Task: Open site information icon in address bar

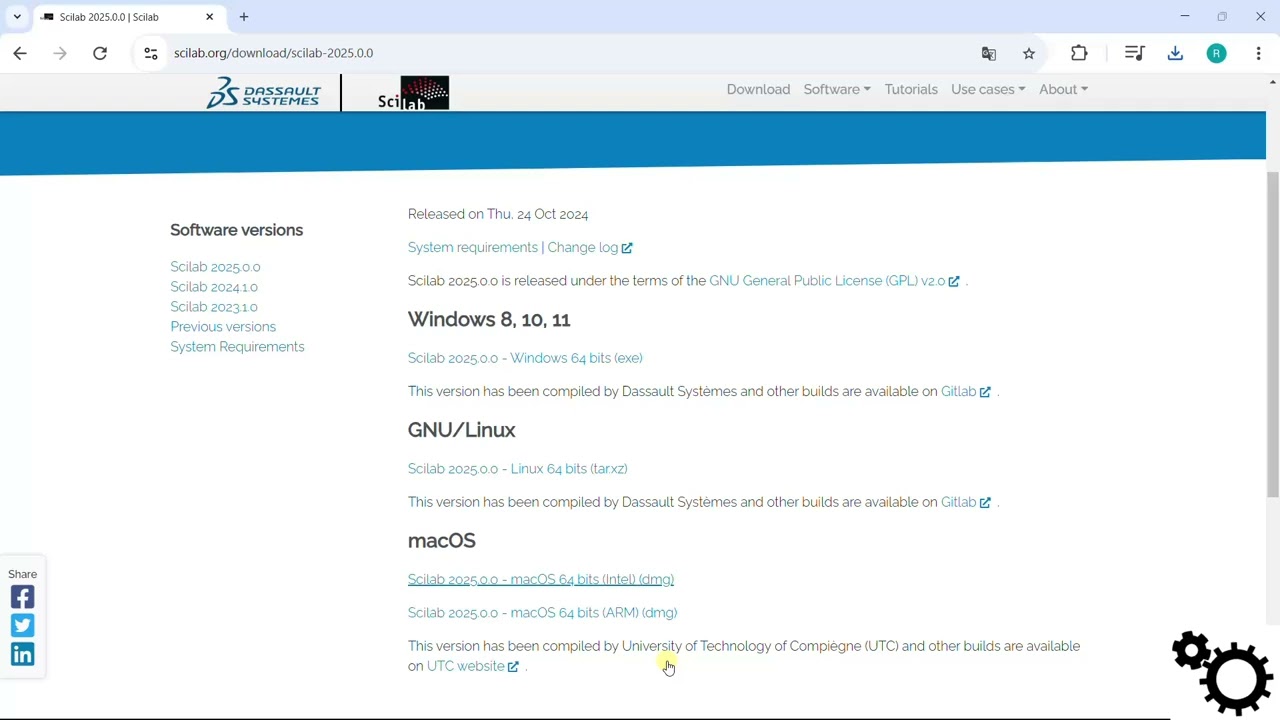Action: click(x=151, y=53)
